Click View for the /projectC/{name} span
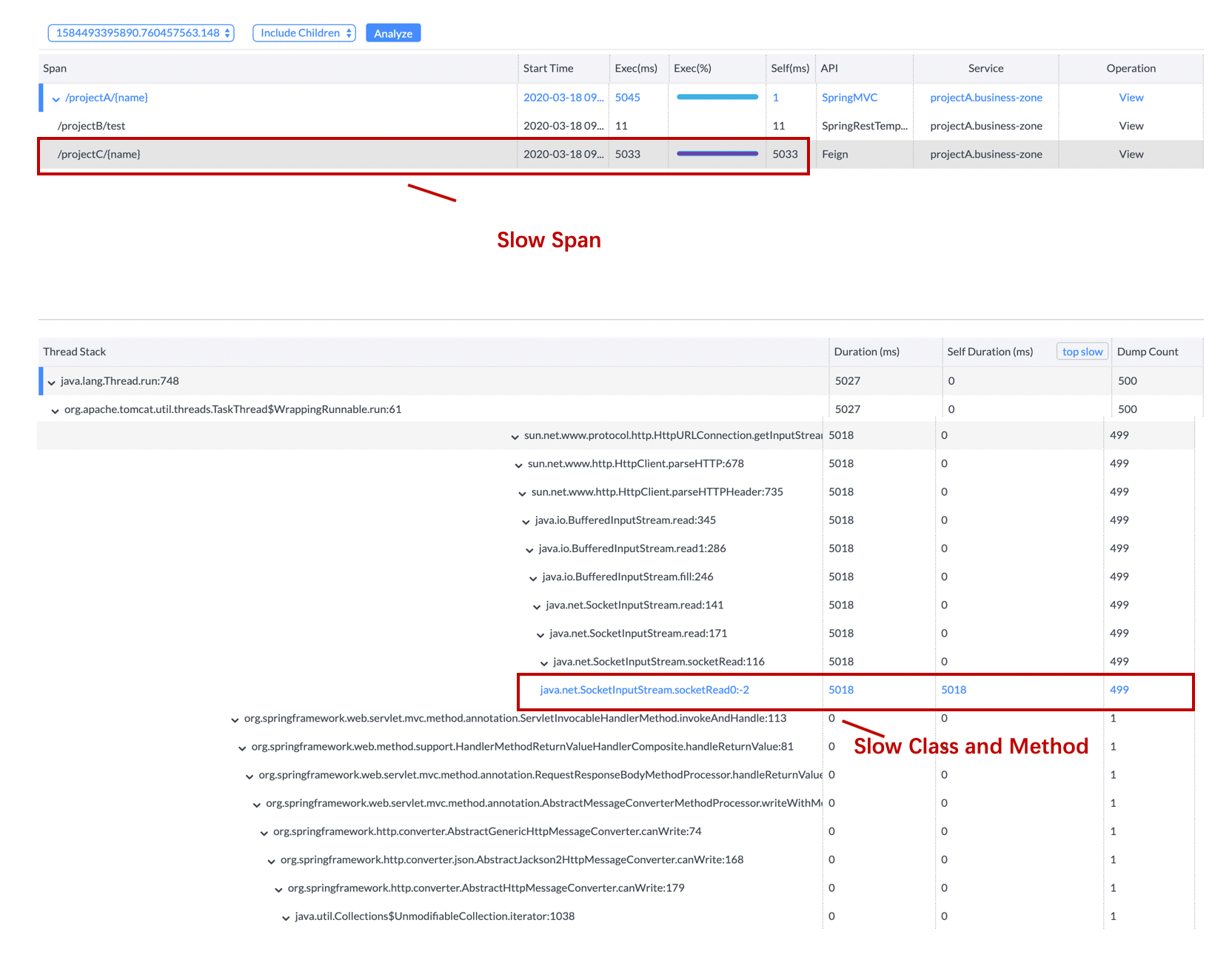The height and width of the screenshot is (980, 1232). click(1130, 155)
